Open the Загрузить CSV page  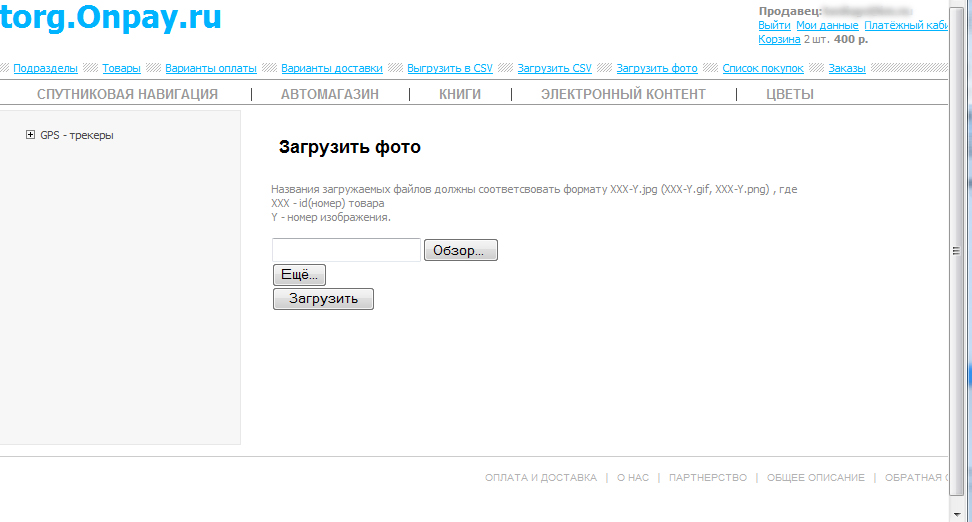(554, 68)
